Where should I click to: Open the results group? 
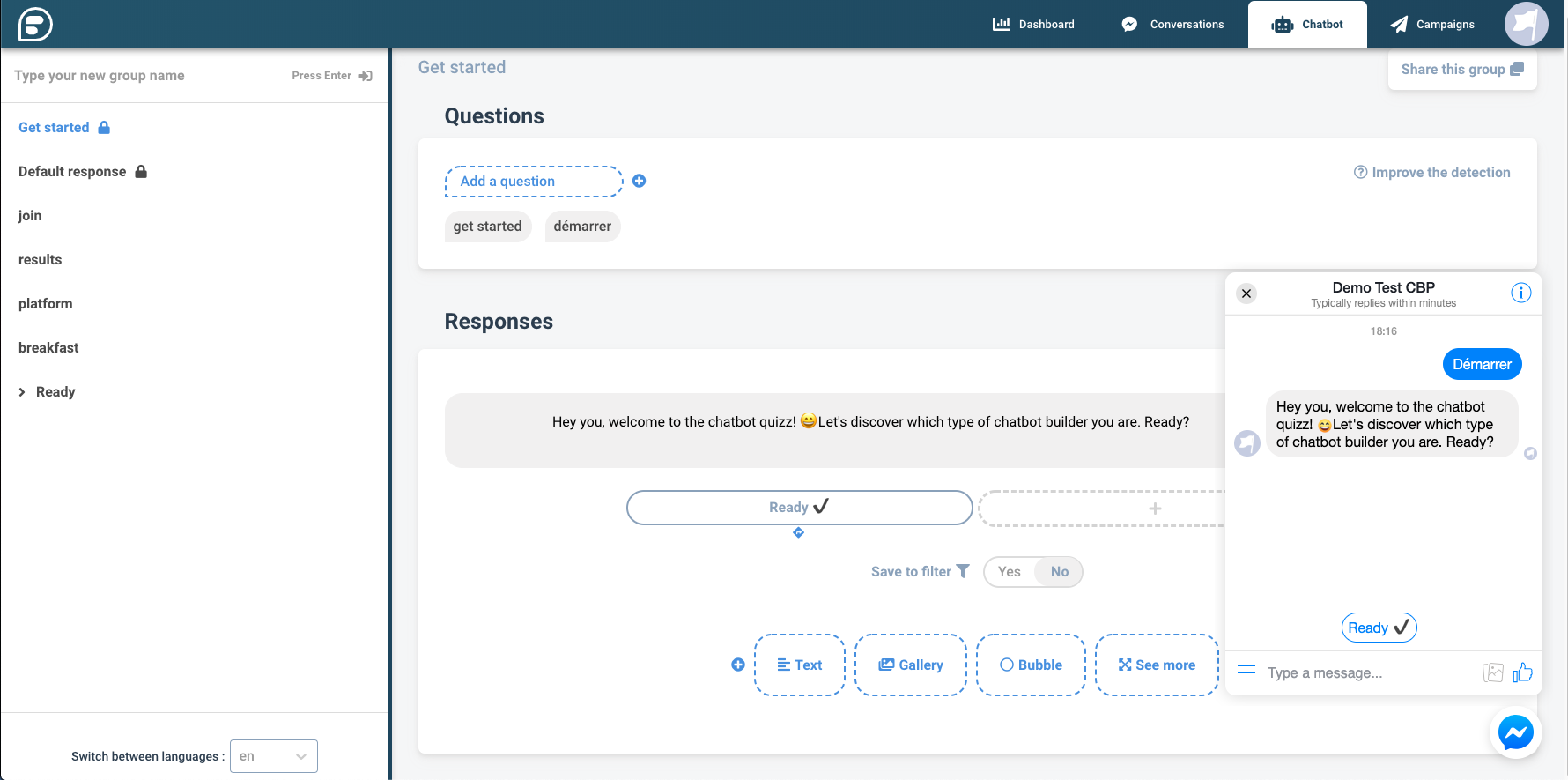tap(40, 259)
